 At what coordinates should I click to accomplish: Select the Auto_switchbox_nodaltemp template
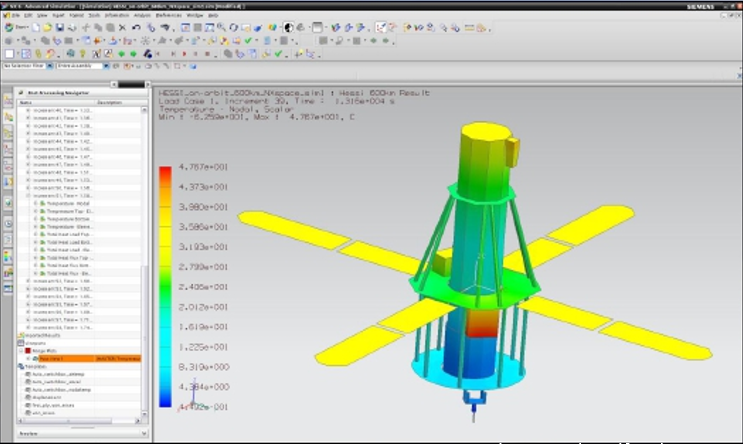(61, 390)
